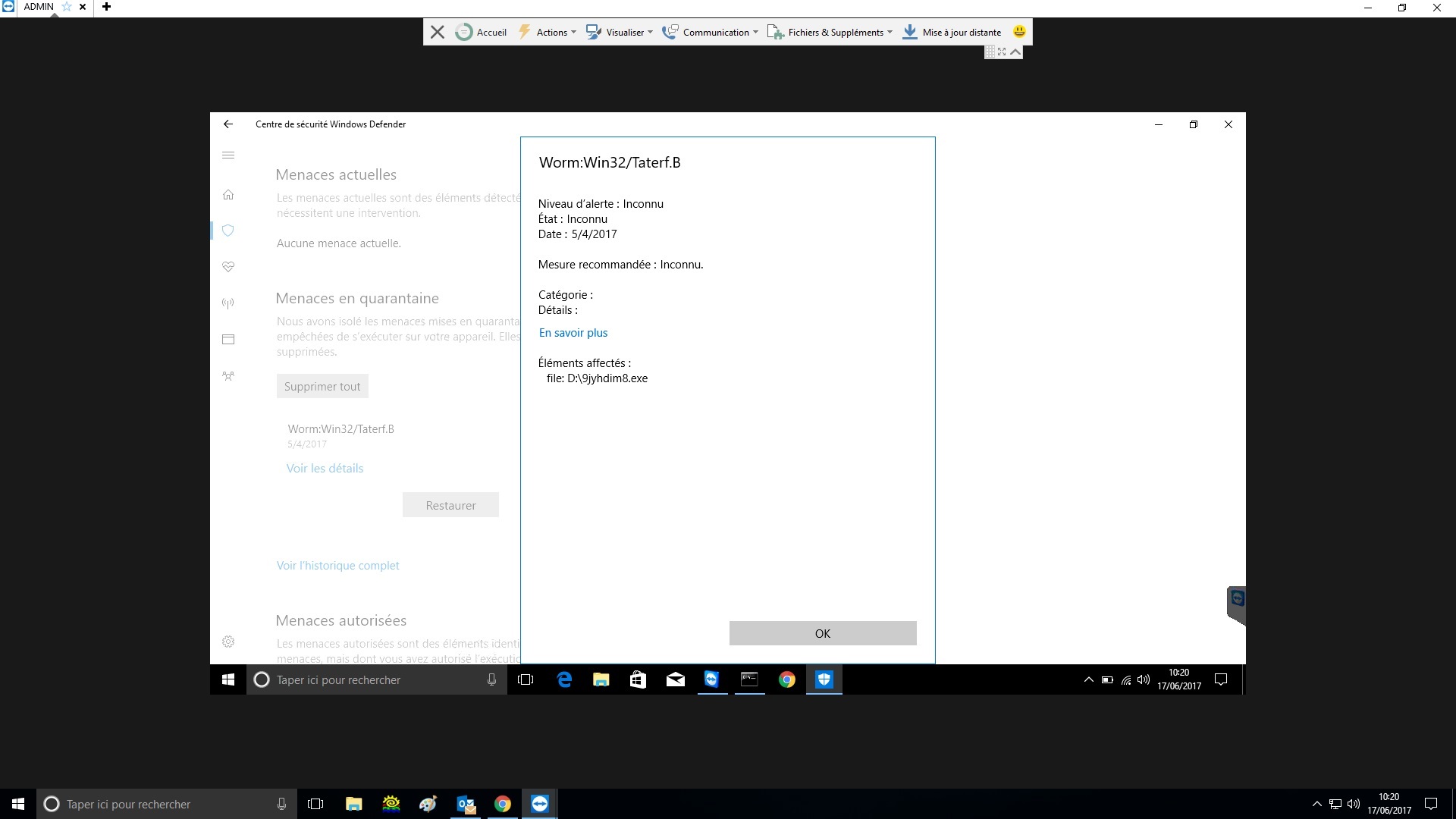
Task: Open command prompt on remote taskbar
Action: [x=749, y=679]
